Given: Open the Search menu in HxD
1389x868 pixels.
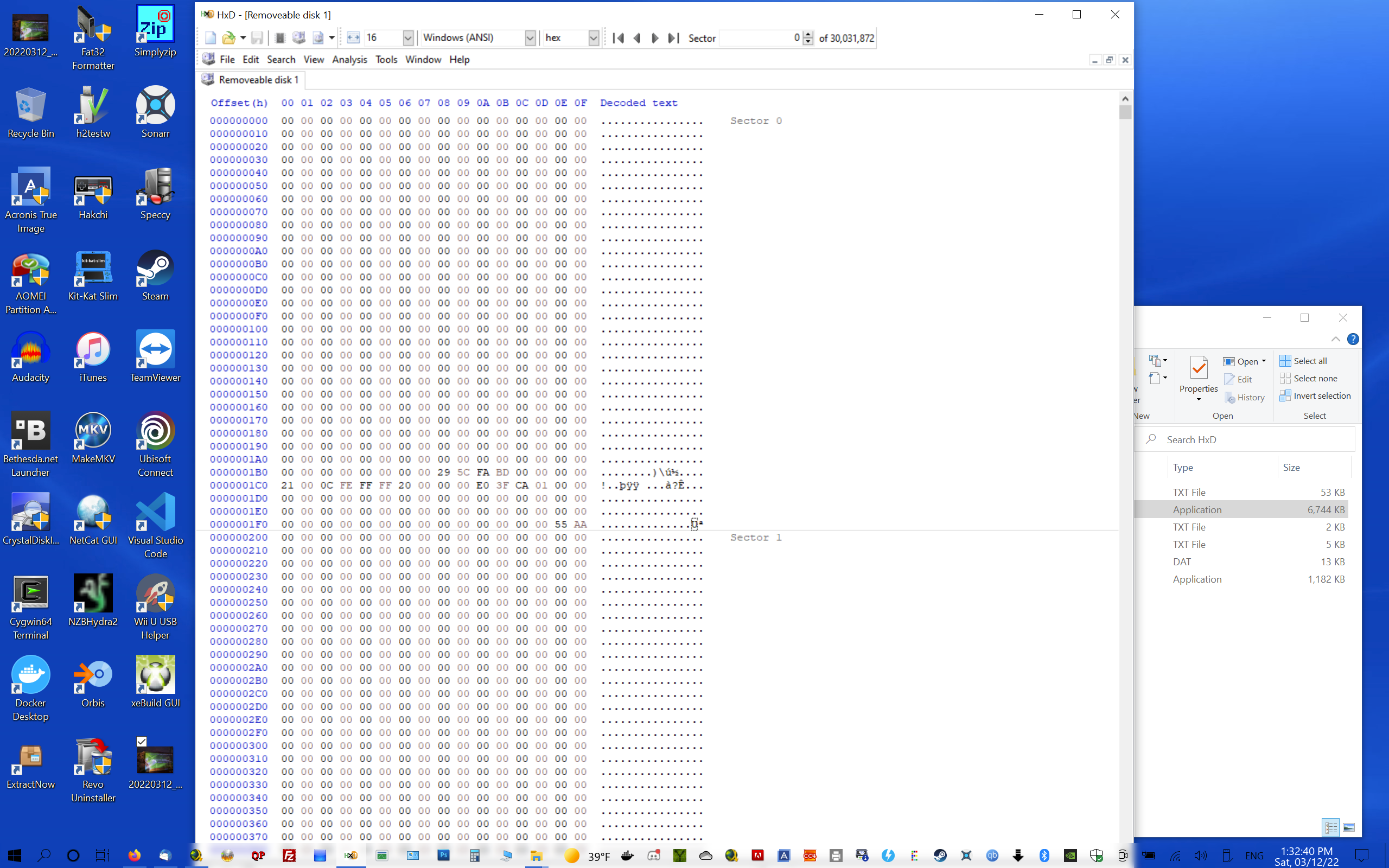Looking at the screenshot, I should 281,60.
